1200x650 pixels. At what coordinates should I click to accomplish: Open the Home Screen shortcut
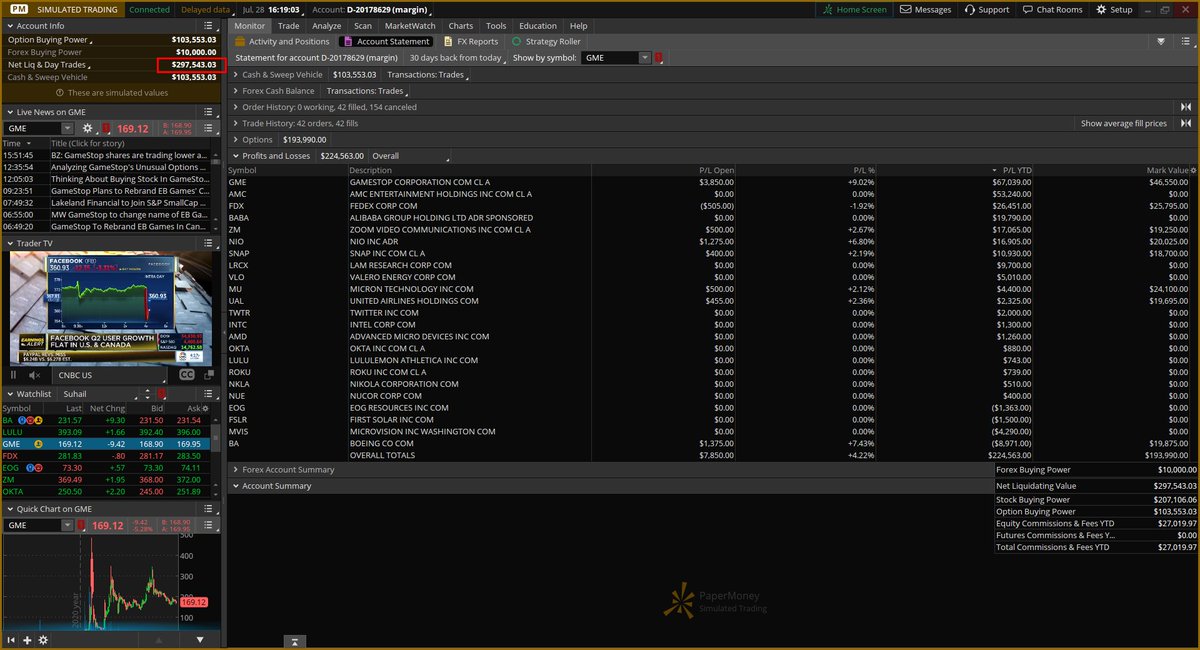[853, 9]
